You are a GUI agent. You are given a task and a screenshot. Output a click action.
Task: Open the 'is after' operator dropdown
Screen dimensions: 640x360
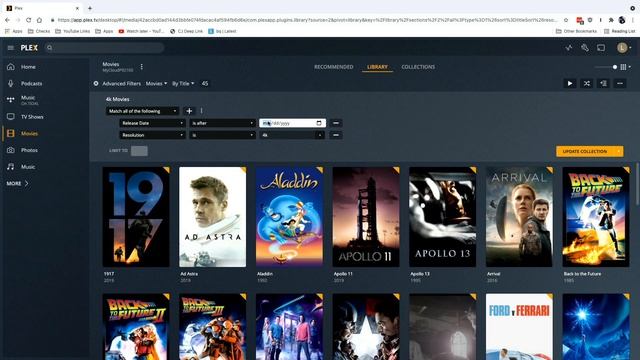point(222,123)
